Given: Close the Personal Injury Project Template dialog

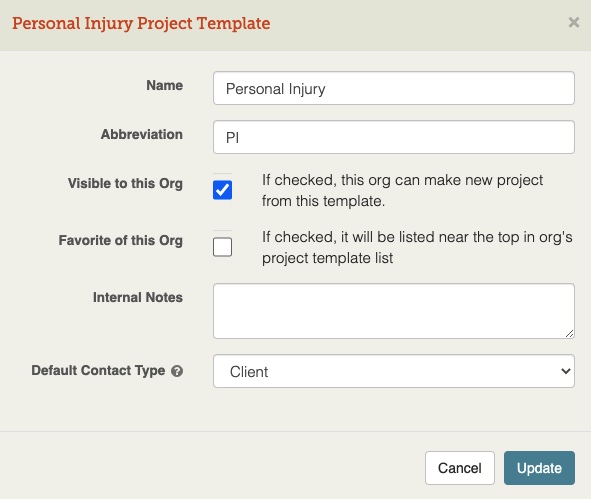Looking at the screenshot, I should pos(574,23).
